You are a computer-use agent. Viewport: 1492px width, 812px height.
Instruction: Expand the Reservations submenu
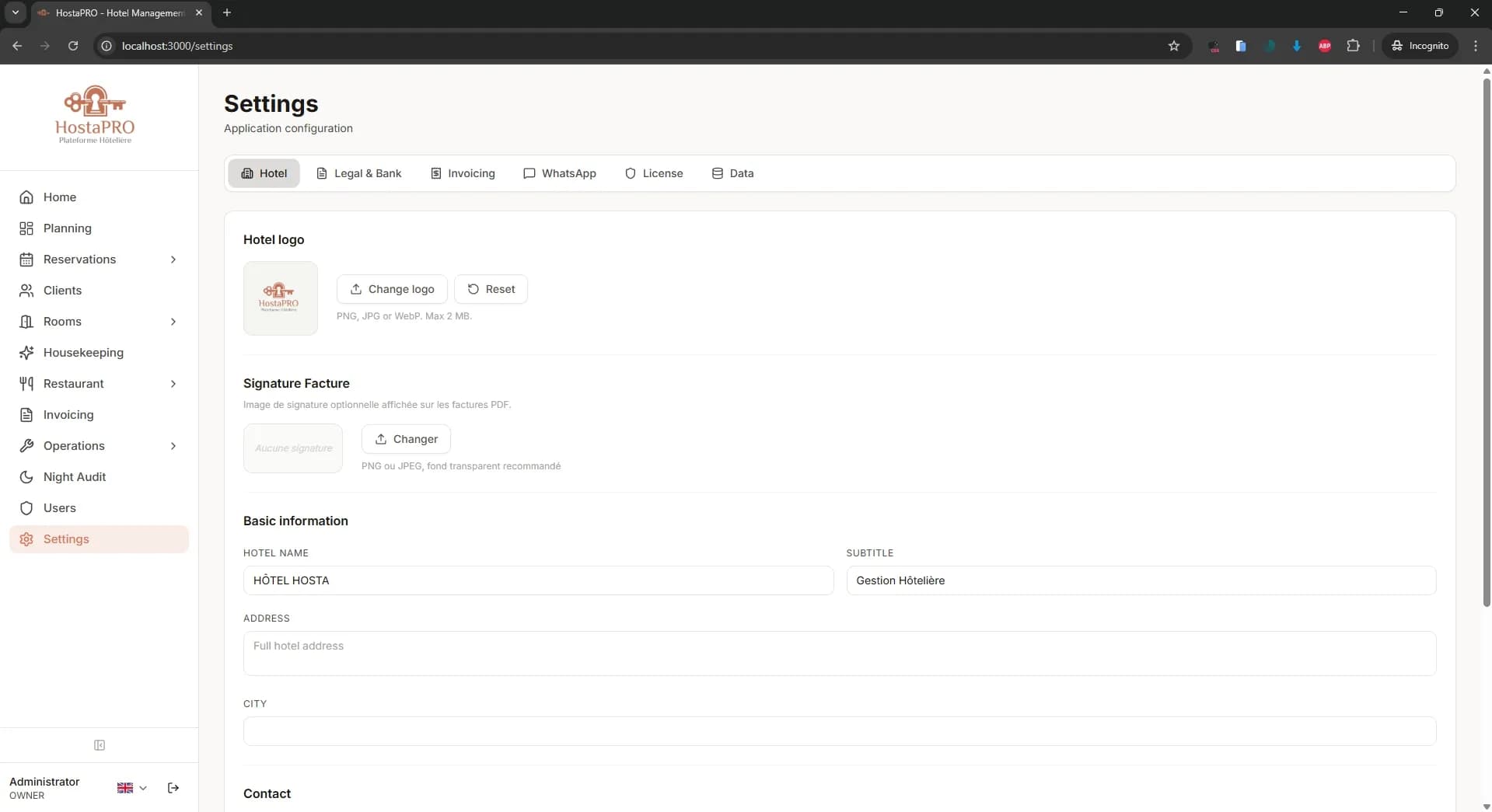pyautogui.click(x=173, y=260)
